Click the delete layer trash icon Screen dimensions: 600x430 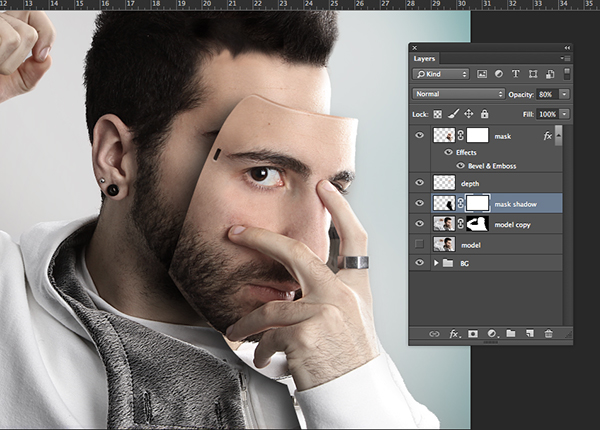548,333
